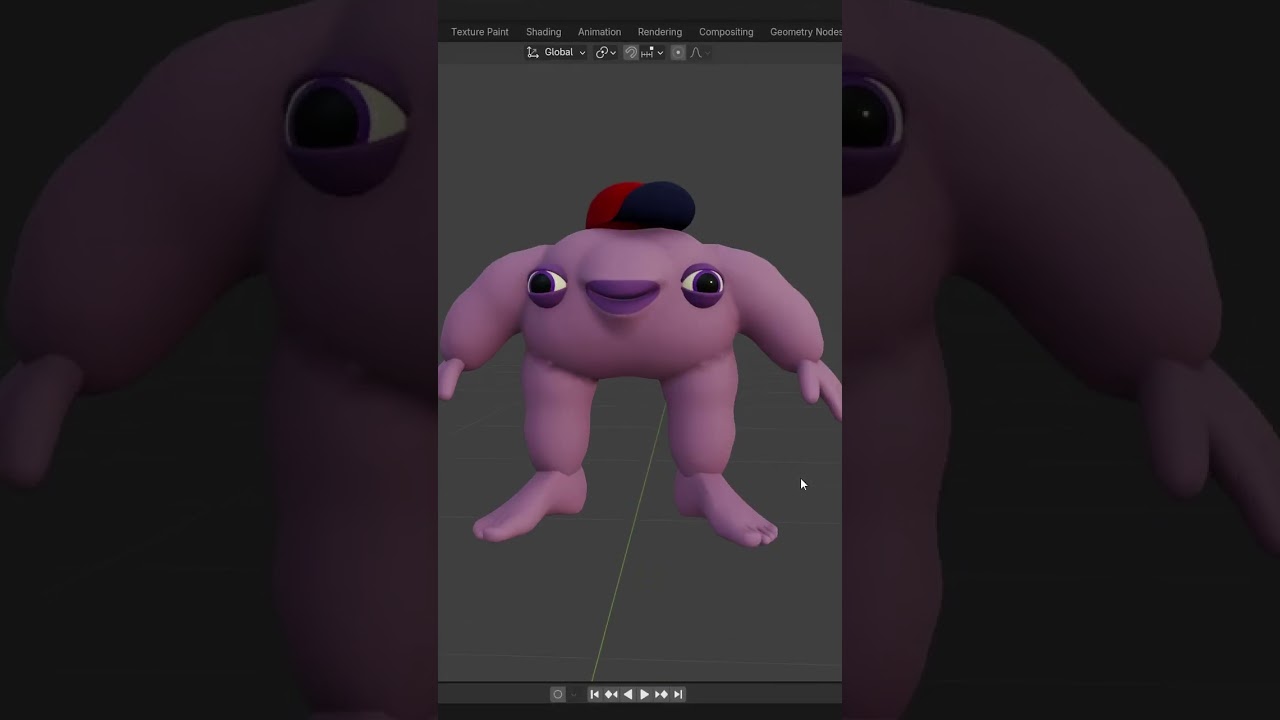
Task: Toggle proportional editing
Action: pyautogui.click(x=678, y=52)
